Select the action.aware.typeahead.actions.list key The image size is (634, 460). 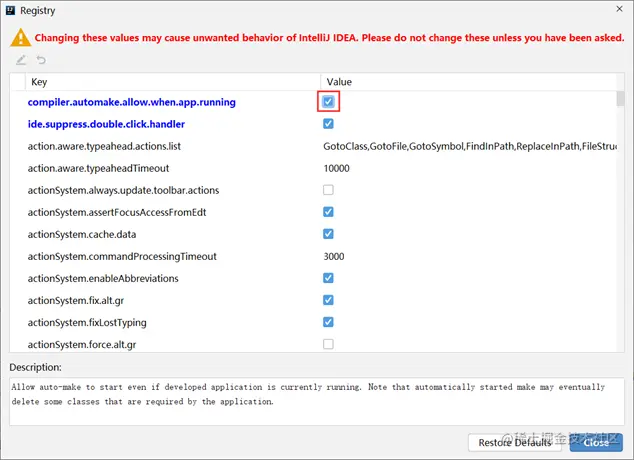coord(104,146)
